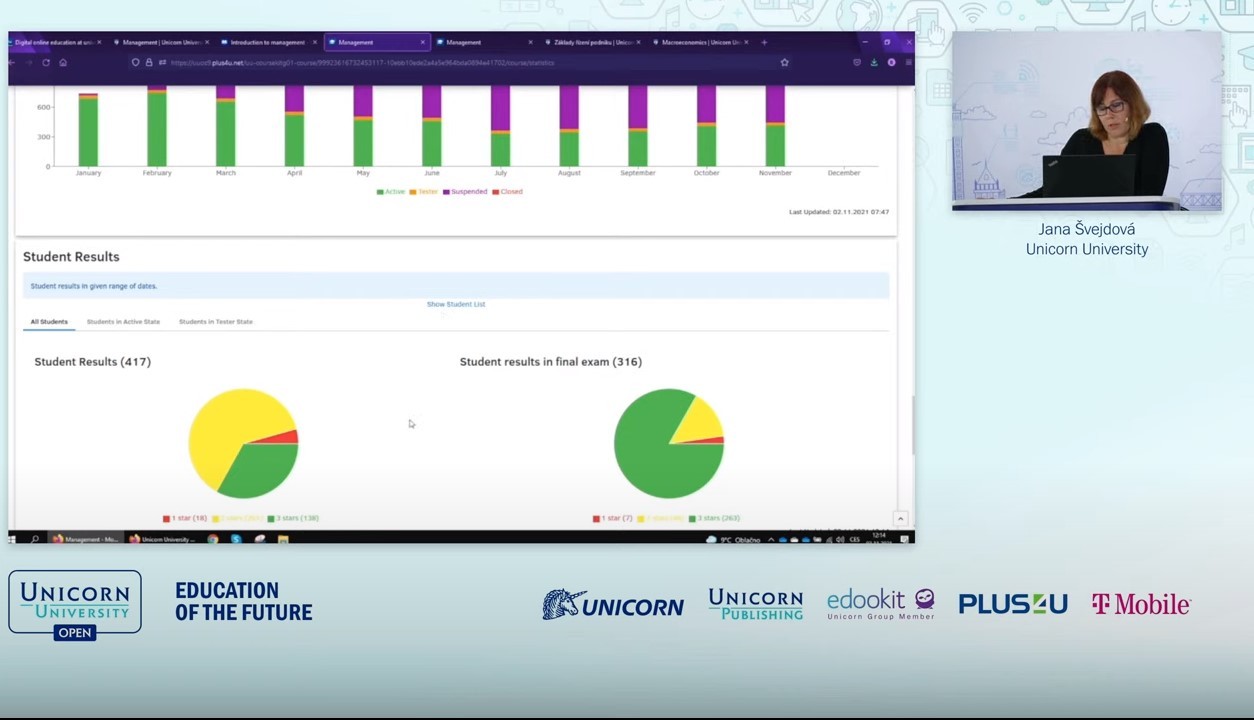This screenshot has width=1254, height=720.
Task: Open the browser downloads icon
Action: 874,63
